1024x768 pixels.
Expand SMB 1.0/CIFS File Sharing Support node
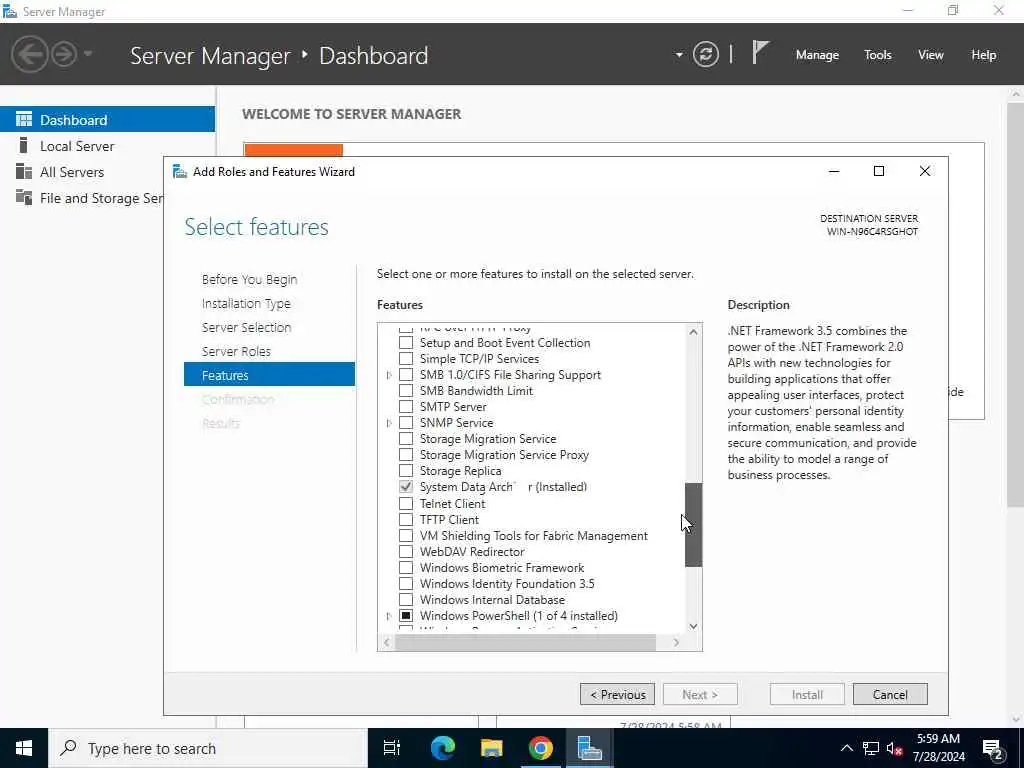point(389,375)
